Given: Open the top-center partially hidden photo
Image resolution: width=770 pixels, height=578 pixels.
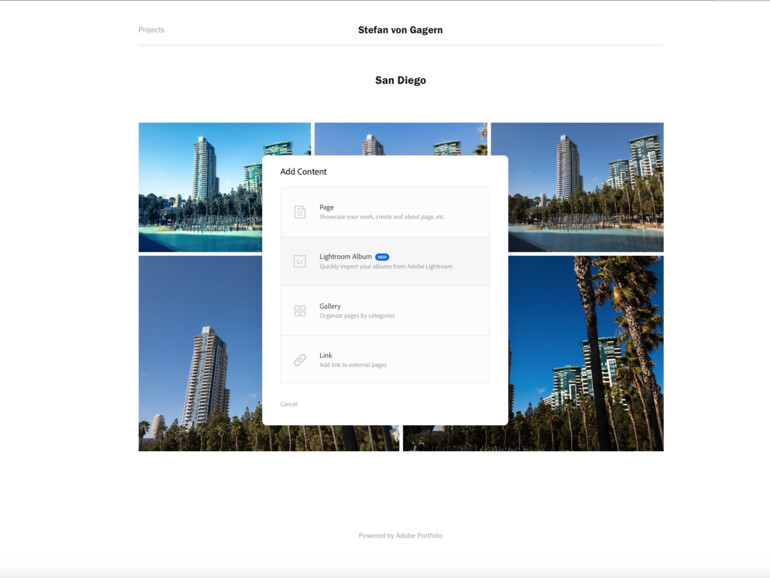Looking at the screenshot, I should (x=401, y=139).
